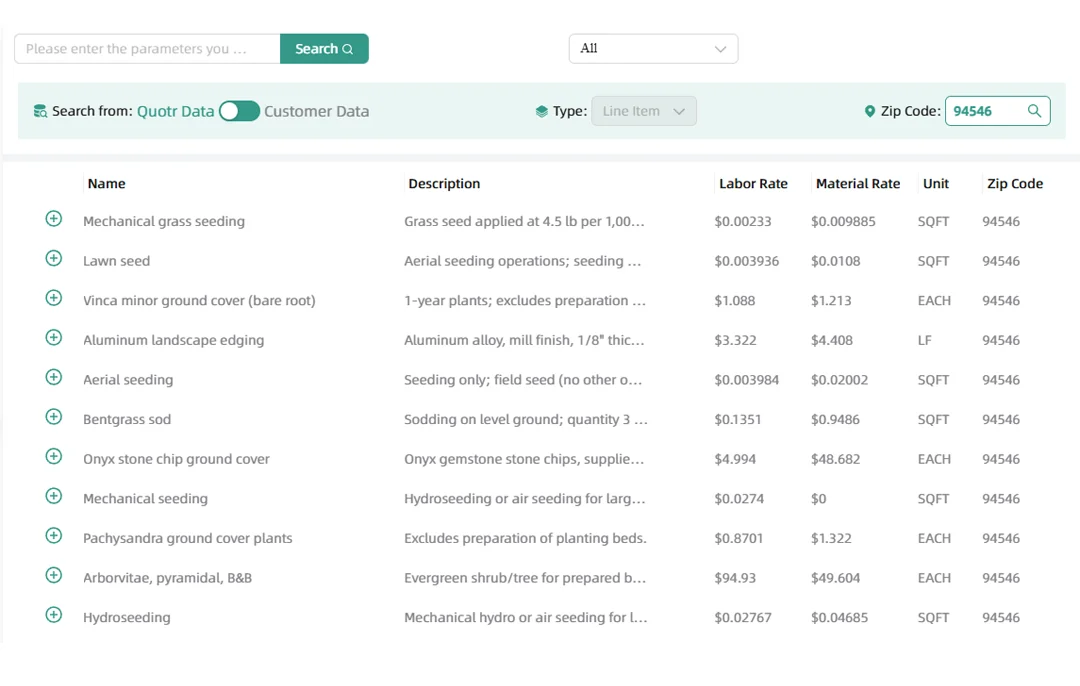
Task: Click the location pin icon beside Zip Code
Action: 869,110
